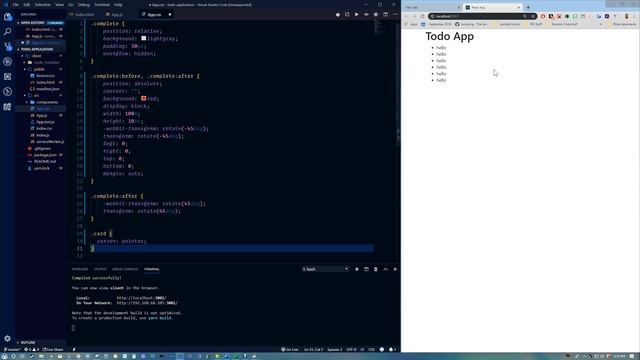This screenshot has height=360, width=640.
Task: Open the File menu
Action: 16,4
